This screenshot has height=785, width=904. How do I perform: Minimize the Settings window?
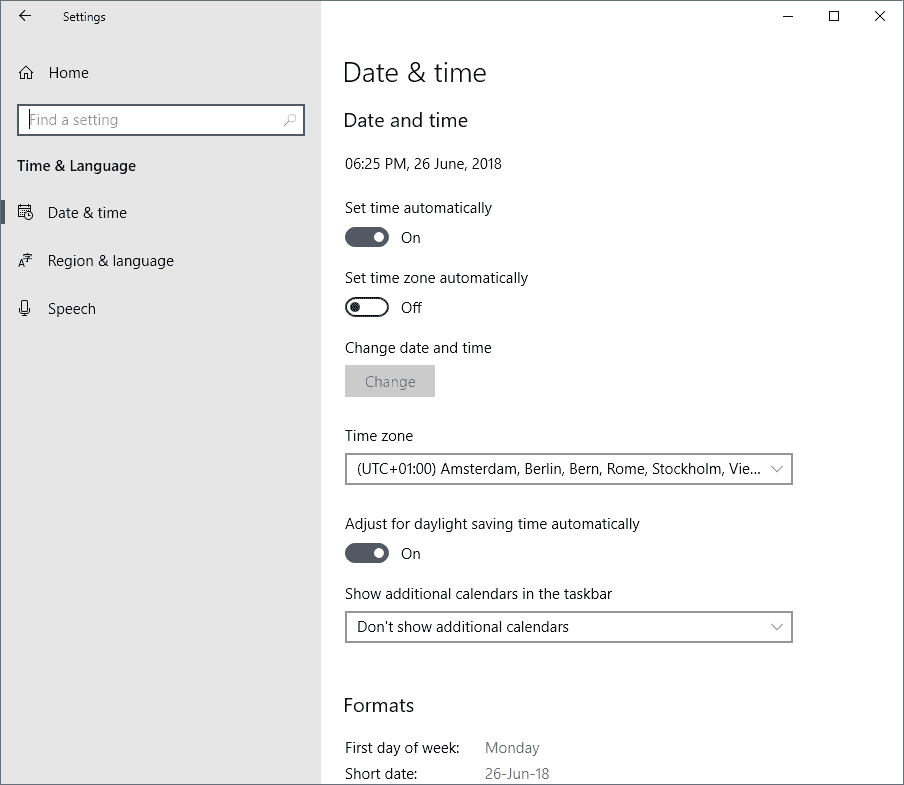point(788,16)
